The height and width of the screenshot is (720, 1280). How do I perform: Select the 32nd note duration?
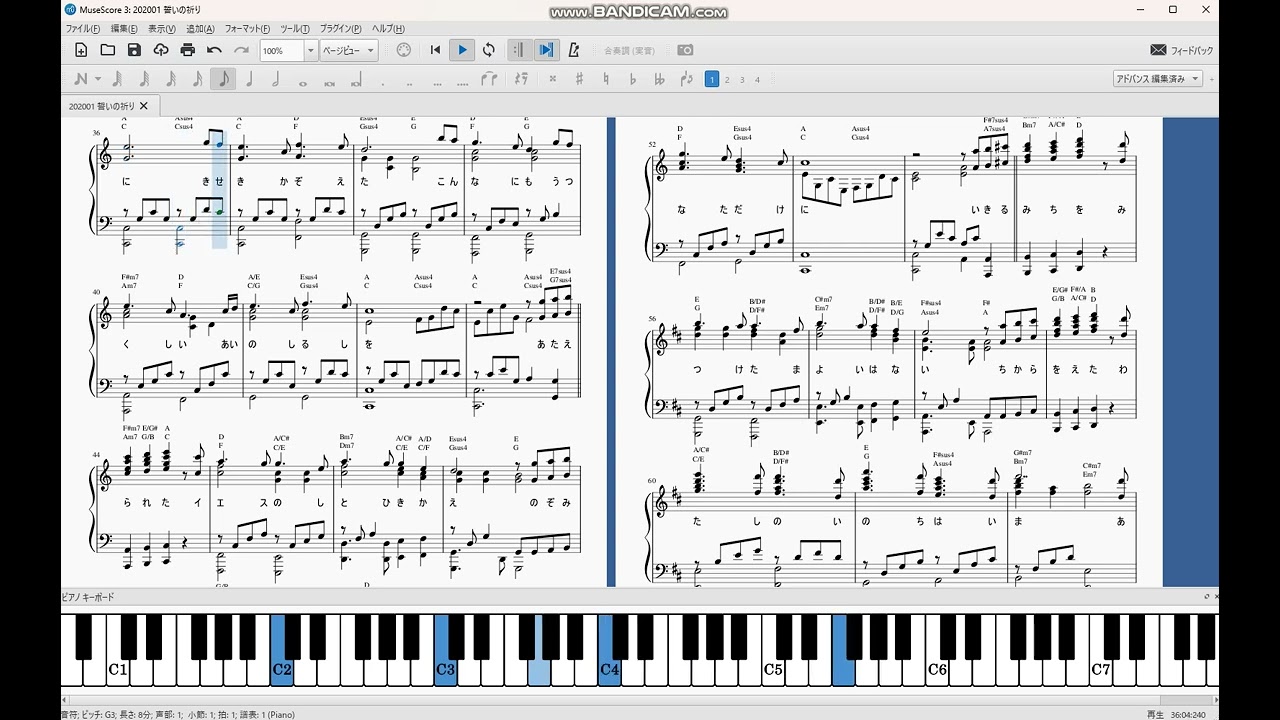[x=171, y=79]
